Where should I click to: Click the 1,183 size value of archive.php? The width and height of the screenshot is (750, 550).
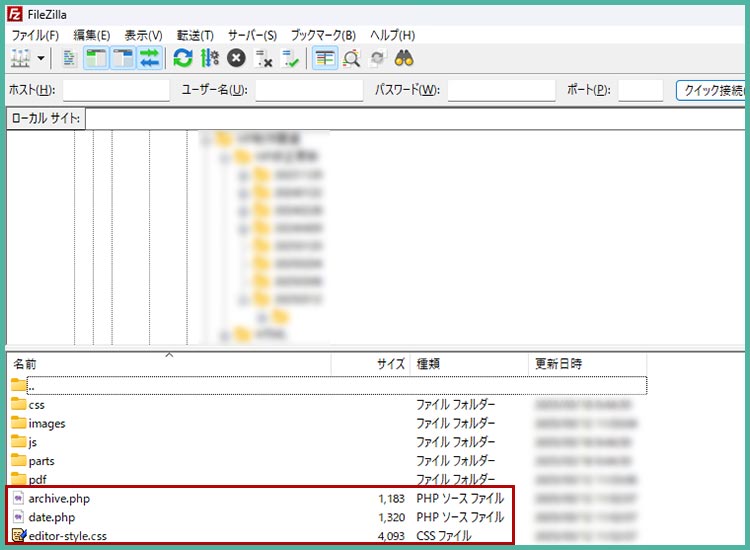tap(391, 499)
